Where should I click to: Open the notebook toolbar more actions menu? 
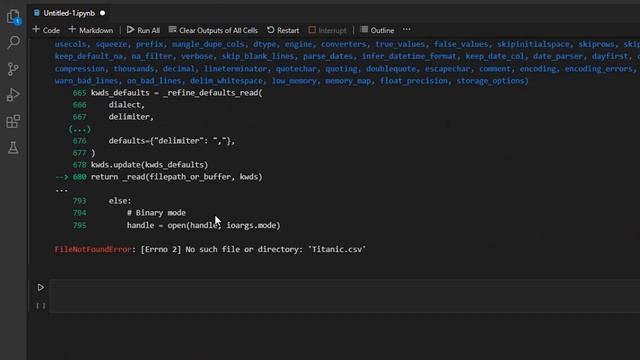tap(407, 30)
